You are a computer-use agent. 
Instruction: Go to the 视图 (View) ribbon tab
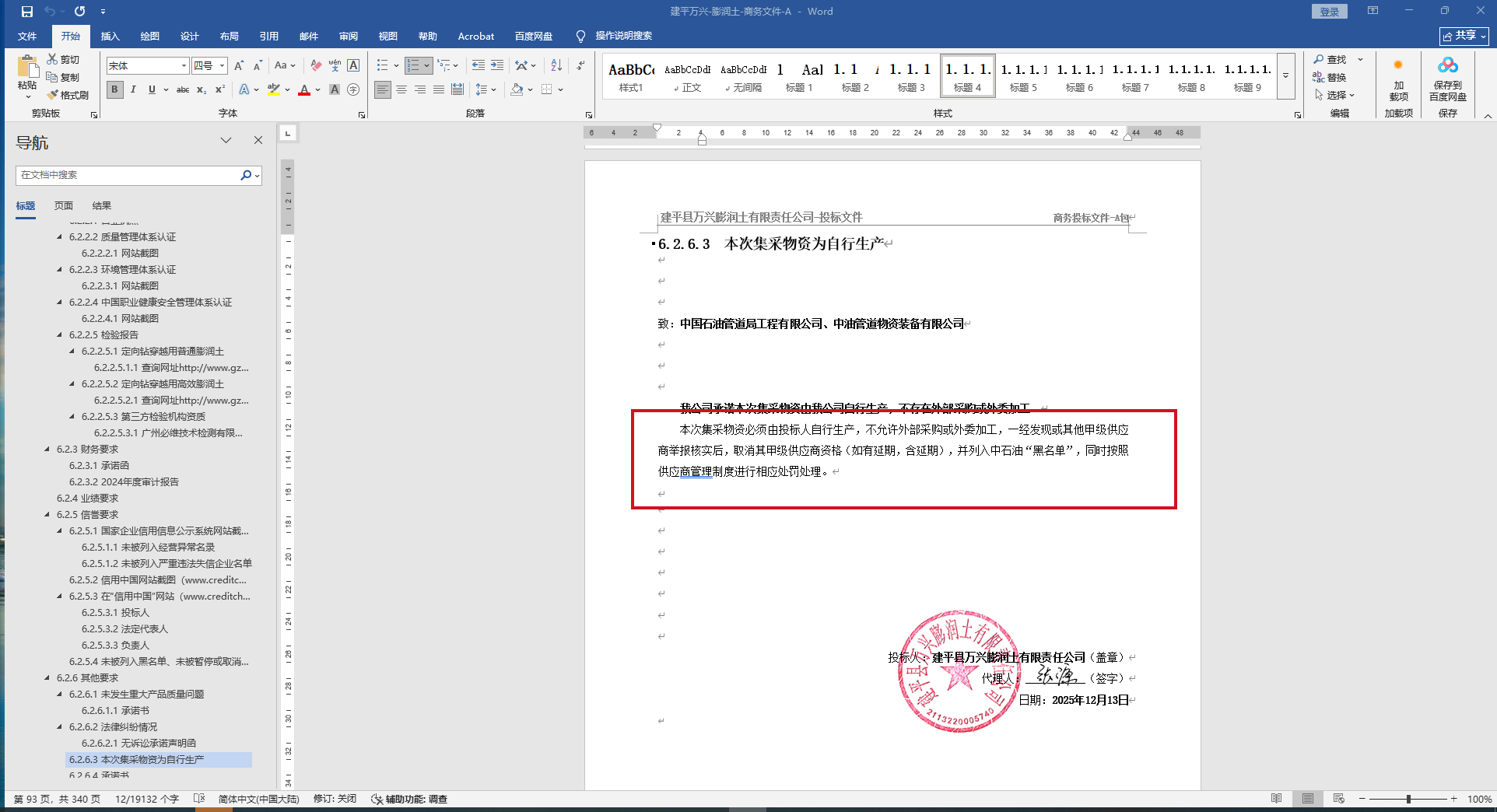387,36
